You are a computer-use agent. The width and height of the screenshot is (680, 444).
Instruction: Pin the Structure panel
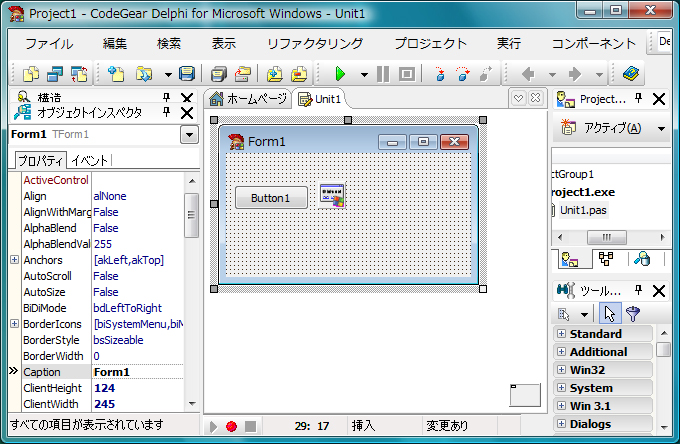tap(166, 97)
